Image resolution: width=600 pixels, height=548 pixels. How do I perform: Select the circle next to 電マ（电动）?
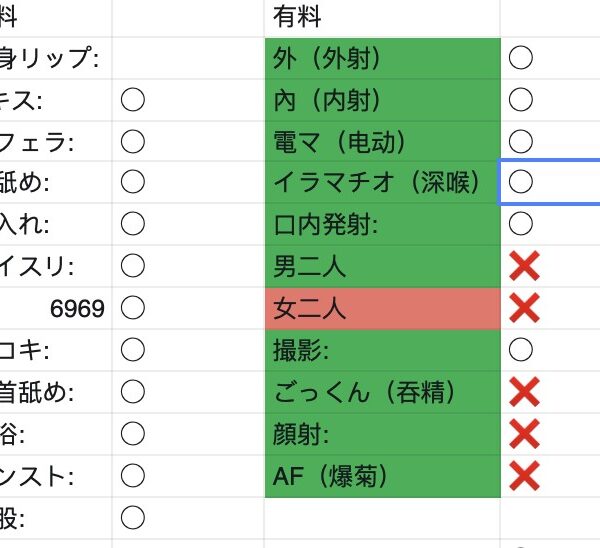[x=521, y=141]
